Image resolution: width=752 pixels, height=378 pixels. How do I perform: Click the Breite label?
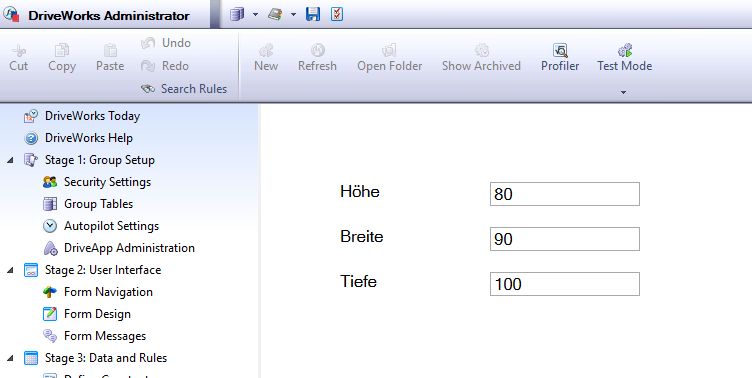[362, 236]
